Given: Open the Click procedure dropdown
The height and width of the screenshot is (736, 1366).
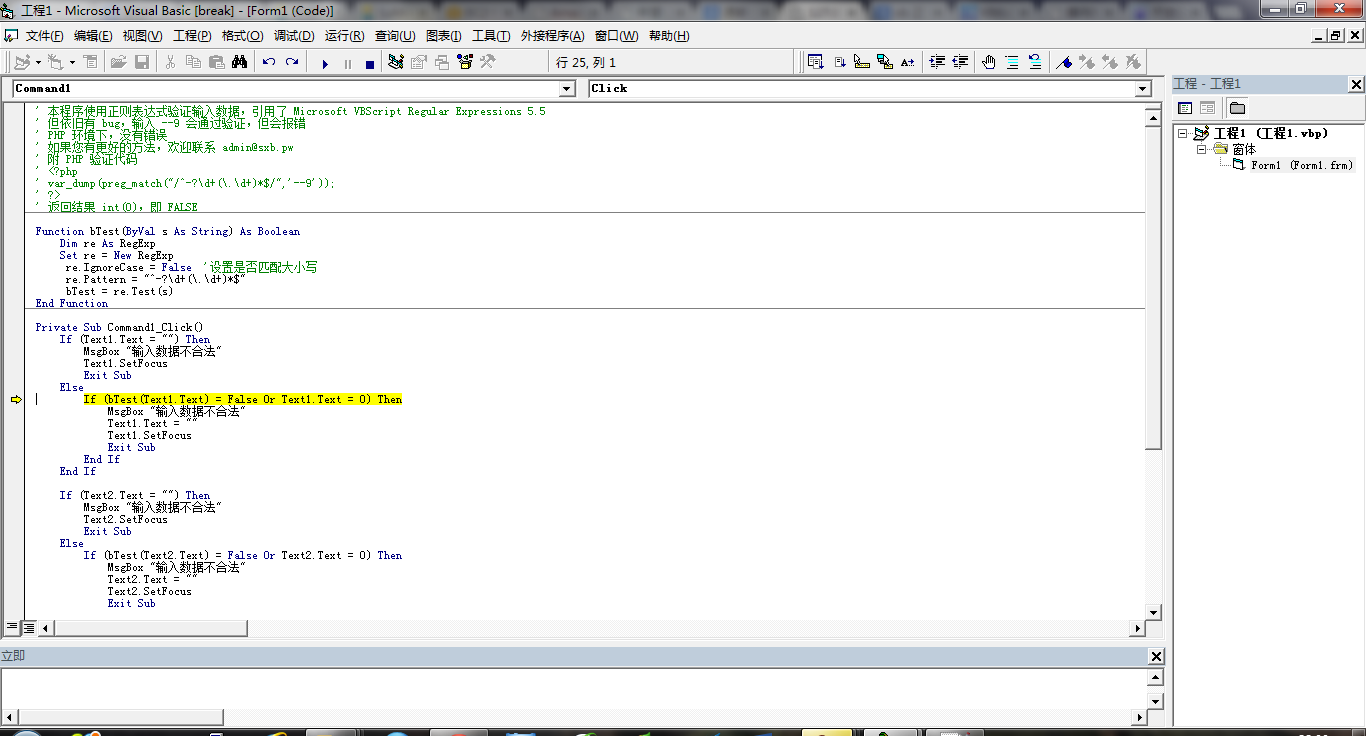Looking at the screenshot, I should pyautogui.click(x=1143, y=89).
